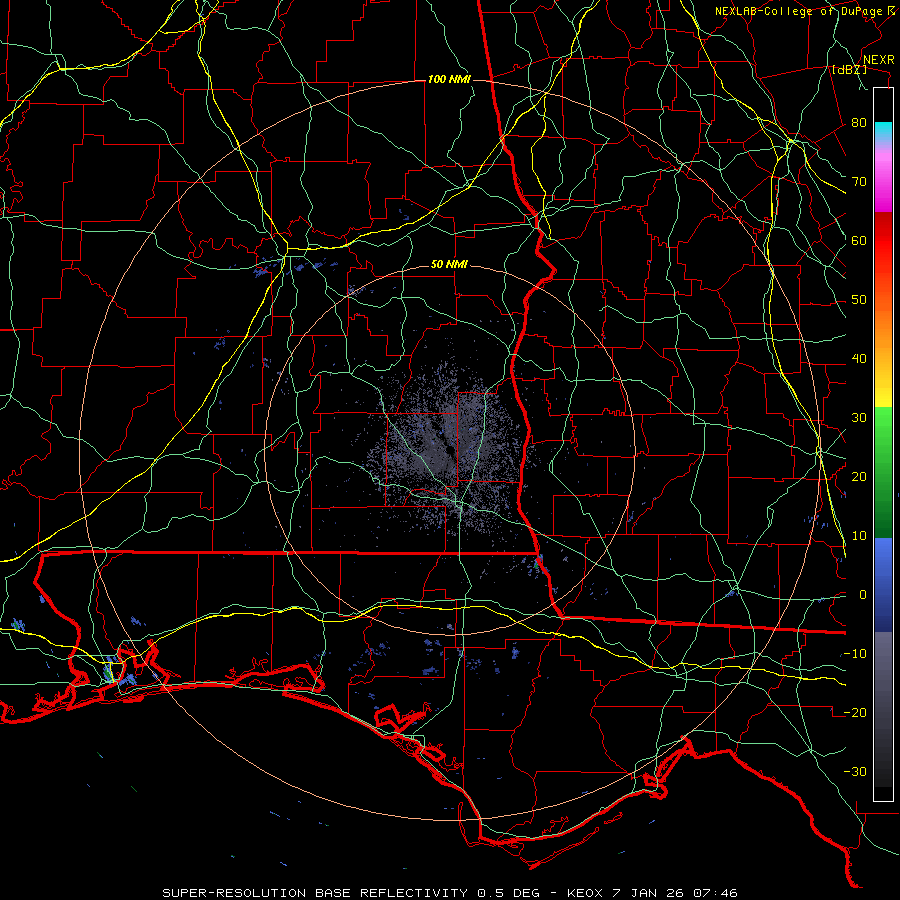Click the -10 value on reflectivity scale

tap(855, 654)
